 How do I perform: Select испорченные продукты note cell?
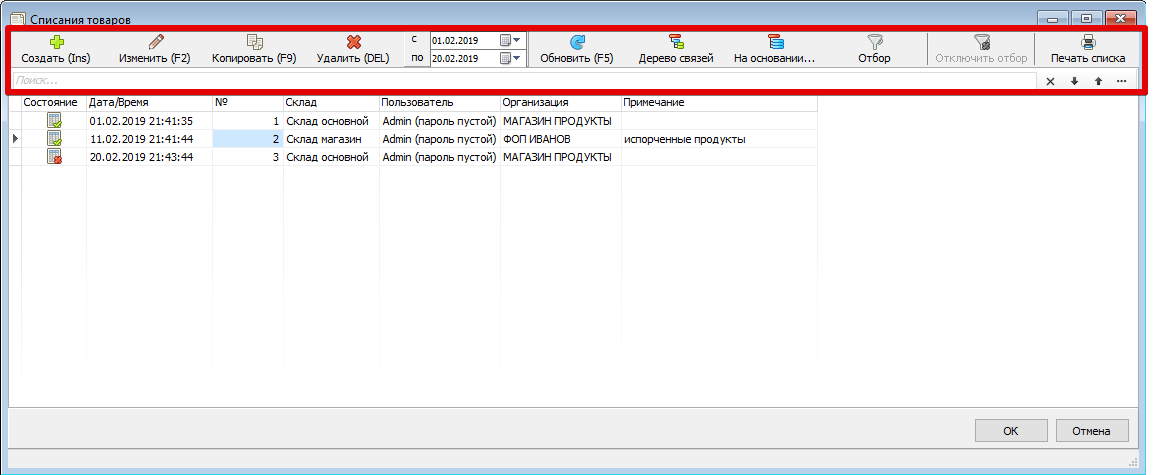pyautogui.click(x=719, y=138)
